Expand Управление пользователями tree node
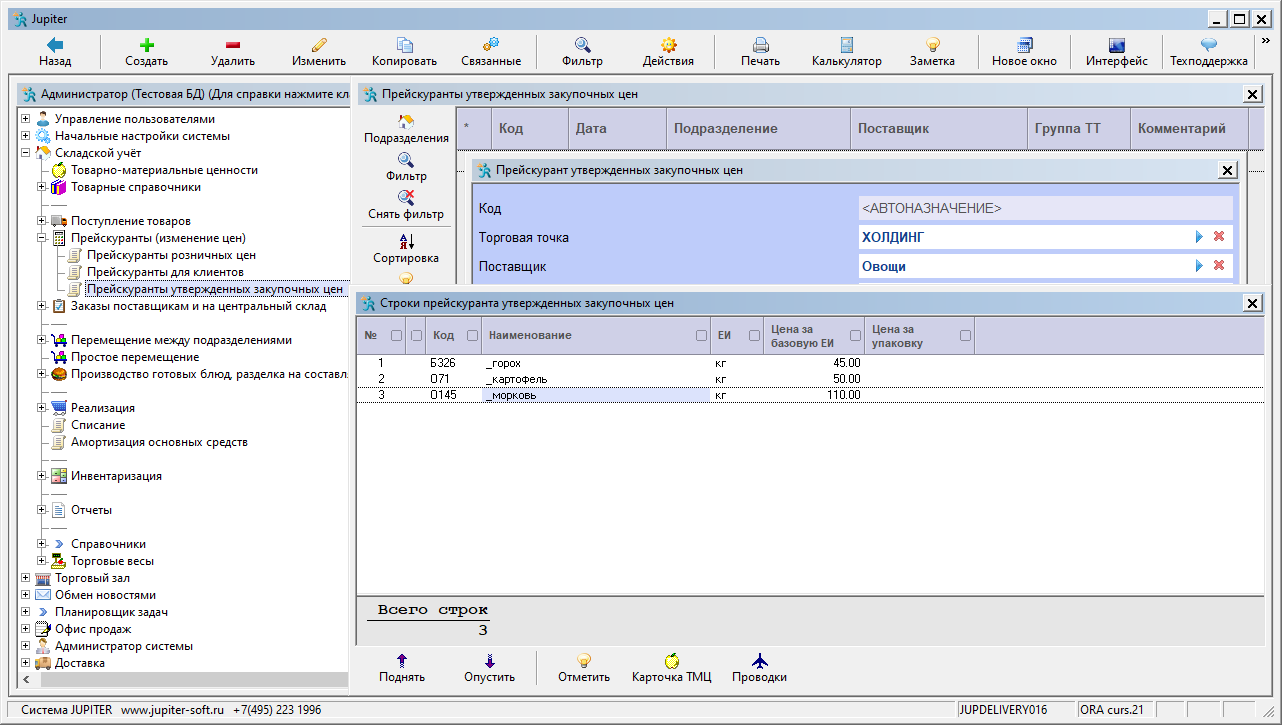 [x=26, y=119]
